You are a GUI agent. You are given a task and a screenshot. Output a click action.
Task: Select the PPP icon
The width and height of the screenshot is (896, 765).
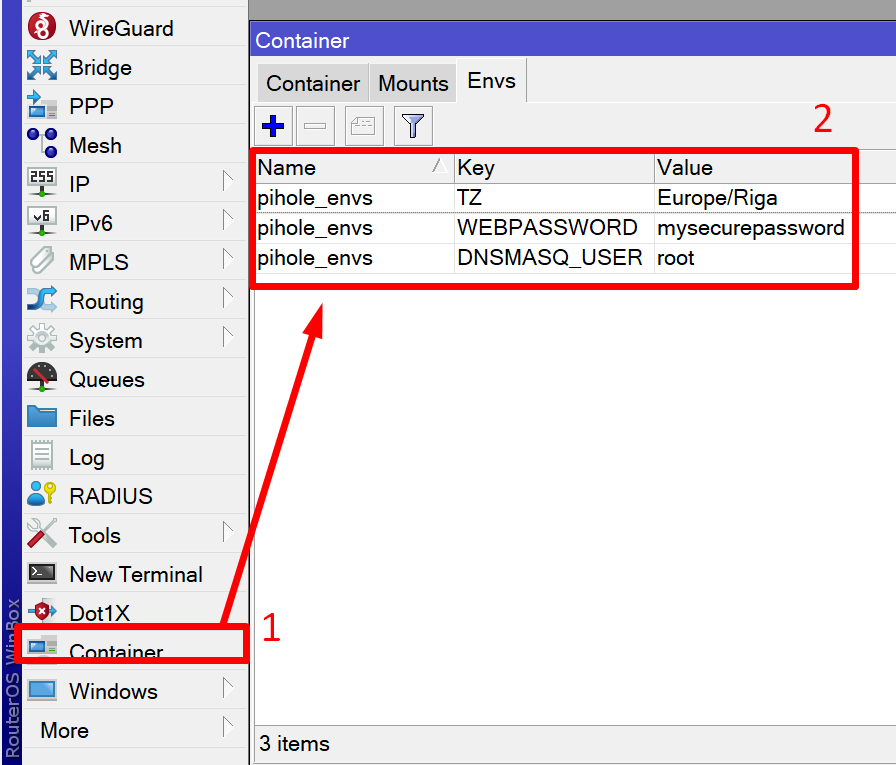tap(42, 105)
